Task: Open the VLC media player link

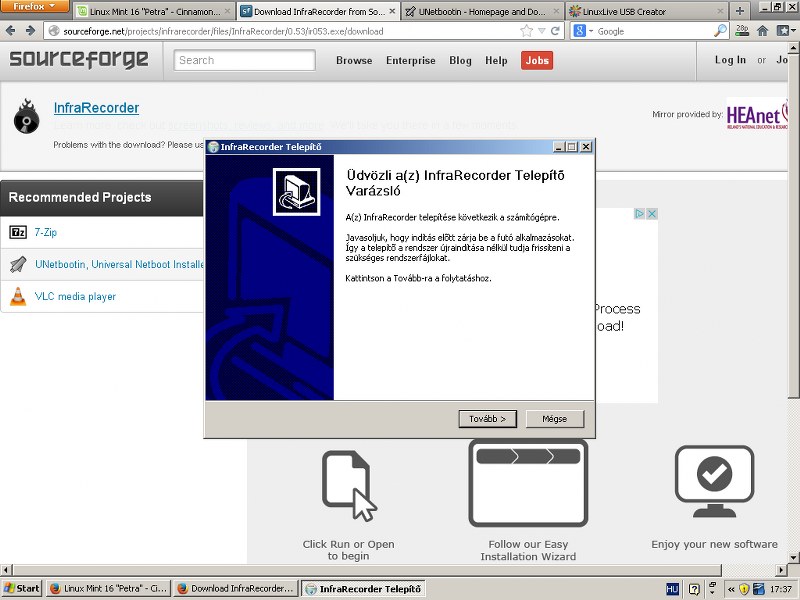Action: [x=75, y=296]
